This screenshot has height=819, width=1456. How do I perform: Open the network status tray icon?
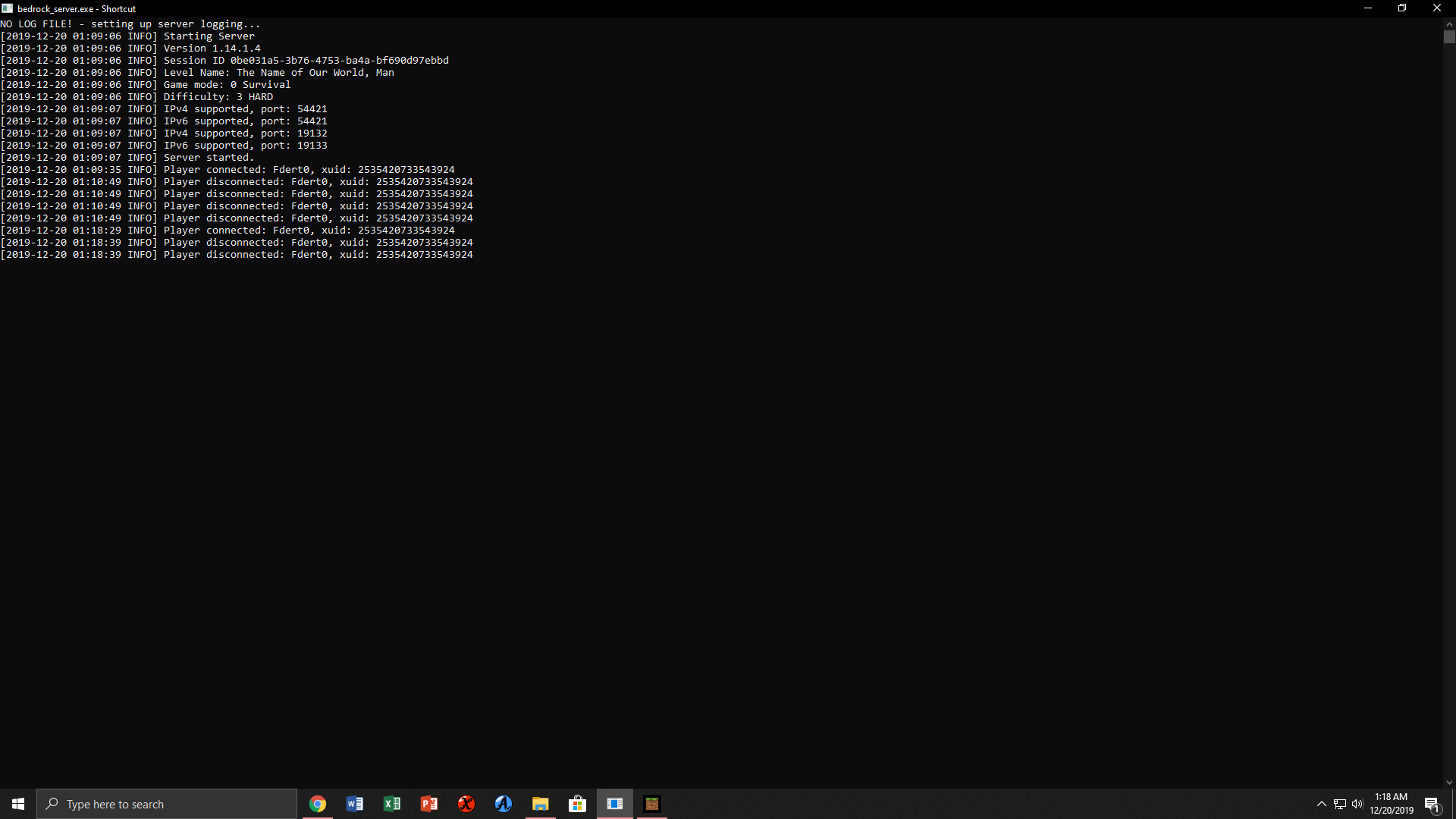(1340, 804)
